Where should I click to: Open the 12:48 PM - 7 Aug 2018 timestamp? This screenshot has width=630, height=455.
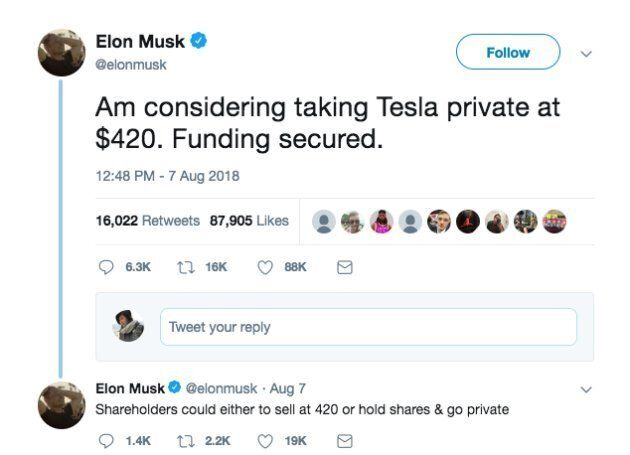pyautogui.click(x=167, y=177)
